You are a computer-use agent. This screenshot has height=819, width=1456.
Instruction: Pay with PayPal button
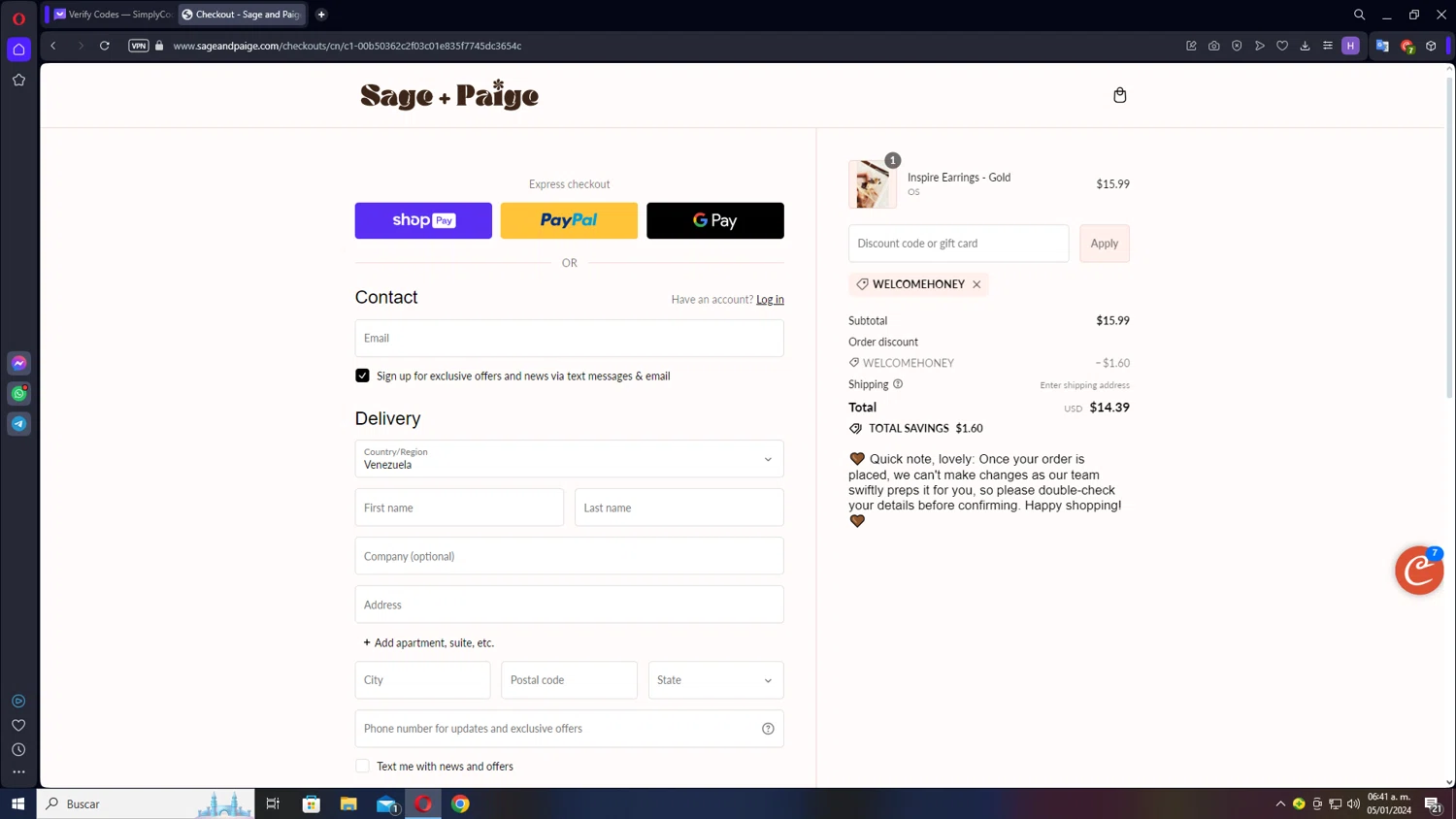tap(569, 220)
